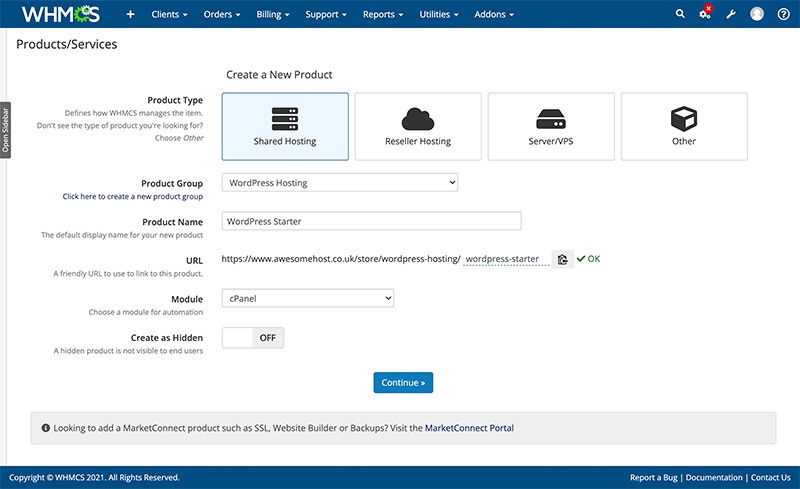The image size is (800, 489).
Task: Open the Addons menu
Action: pos(494,14)
